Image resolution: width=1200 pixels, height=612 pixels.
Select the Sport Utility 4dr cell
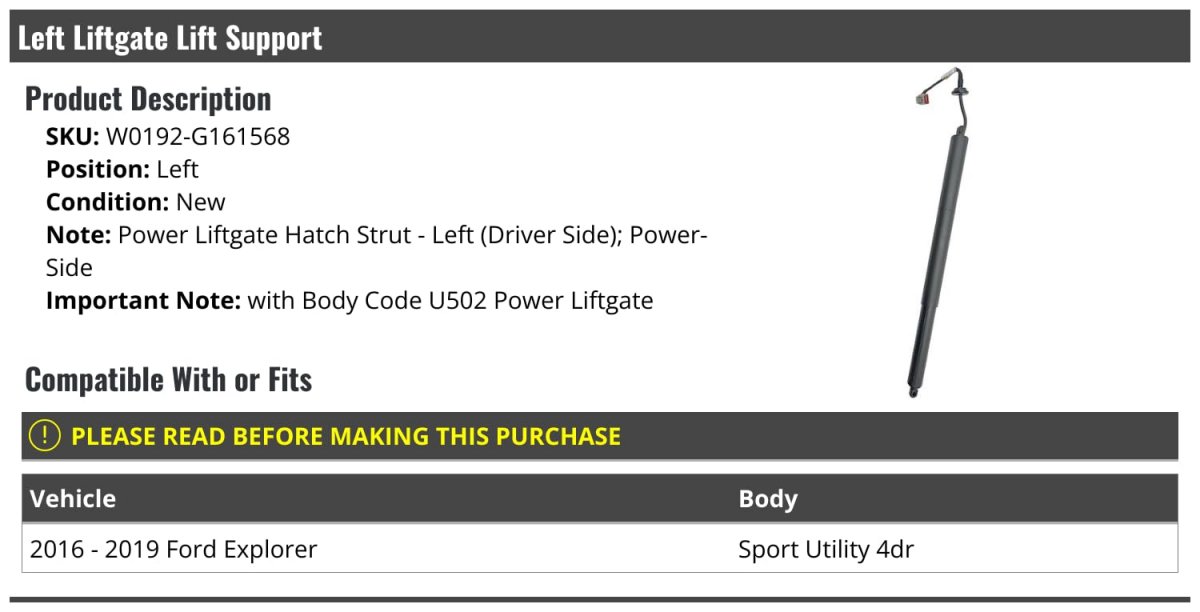tap(826, 549)
